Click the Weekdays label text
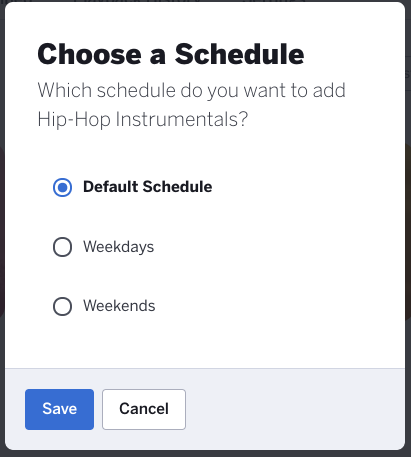 tap(118, 247)
